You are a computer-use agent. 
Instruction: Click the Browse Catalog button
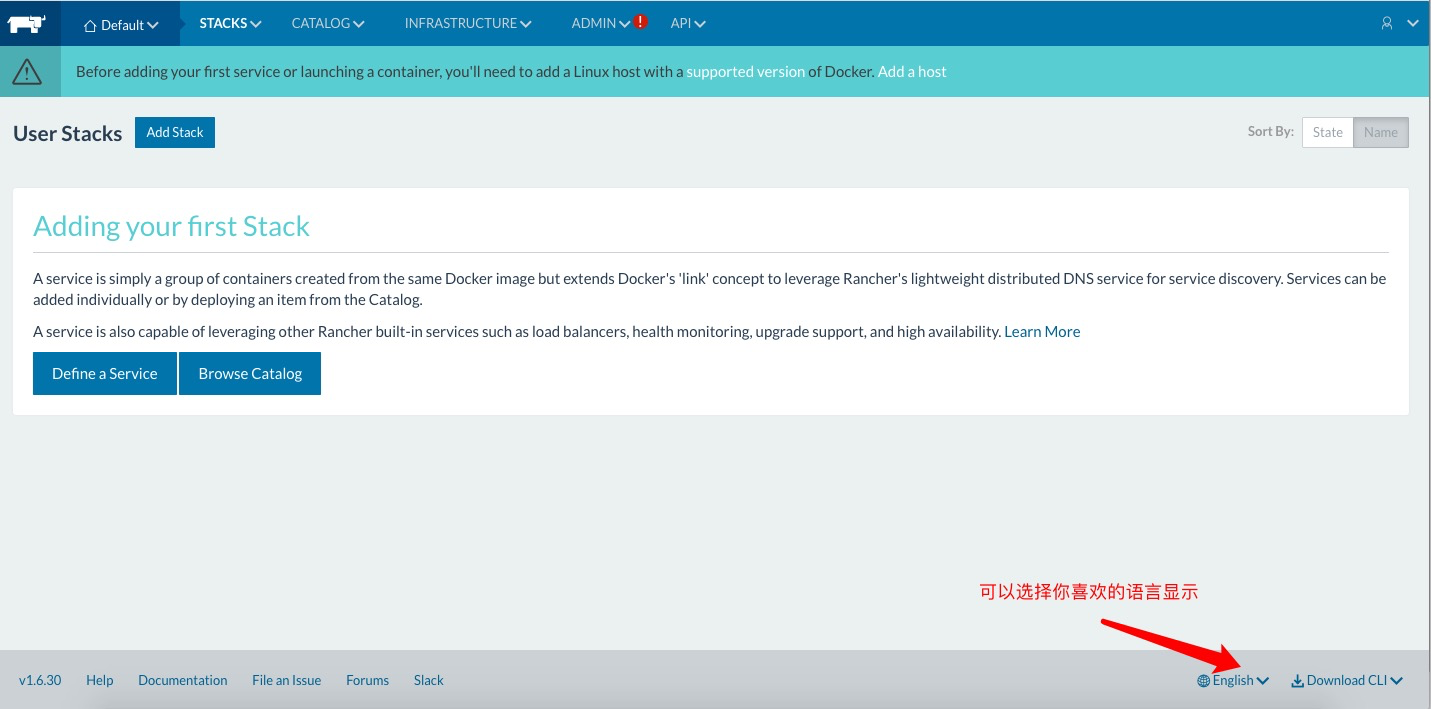point(250,373)
